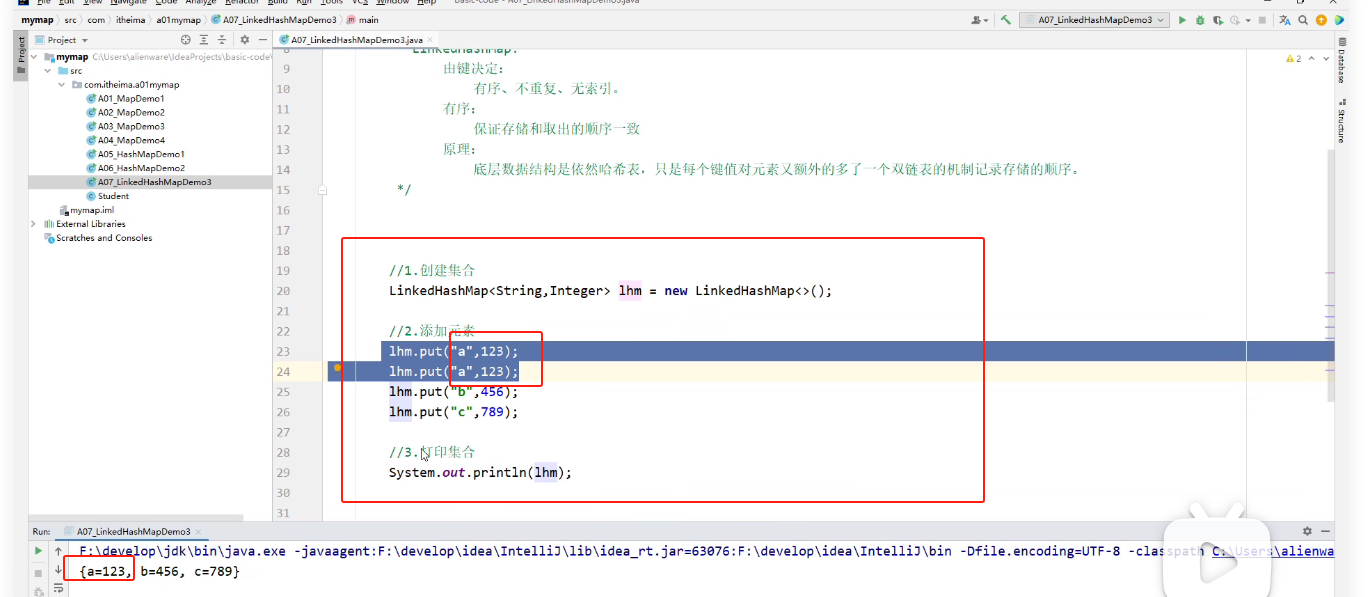The height and width of the screenshot is (597, 1369).
Task: Collapse the src folder node
Action: click(x=48, y=71)
